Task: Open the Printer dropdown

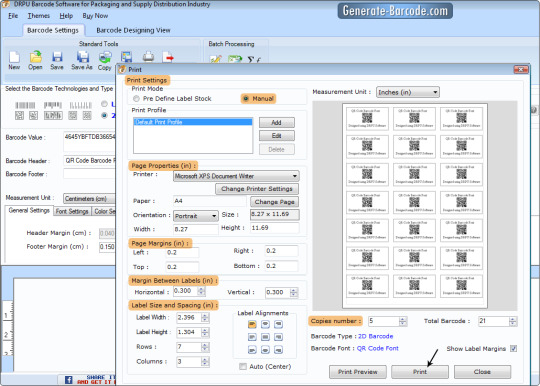Action: [236, 176]
